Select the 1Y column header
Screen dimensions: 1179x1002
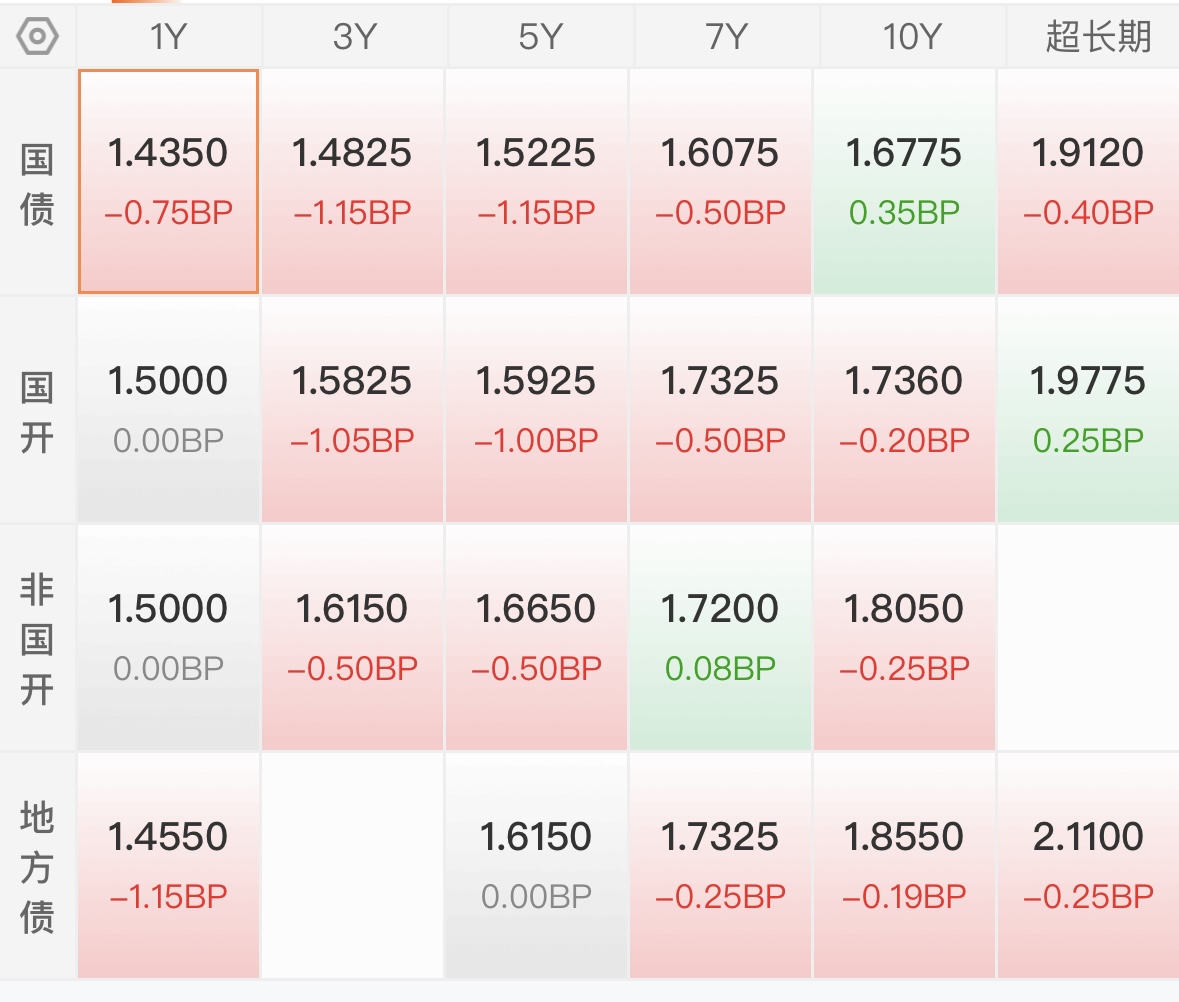[168, 36]
